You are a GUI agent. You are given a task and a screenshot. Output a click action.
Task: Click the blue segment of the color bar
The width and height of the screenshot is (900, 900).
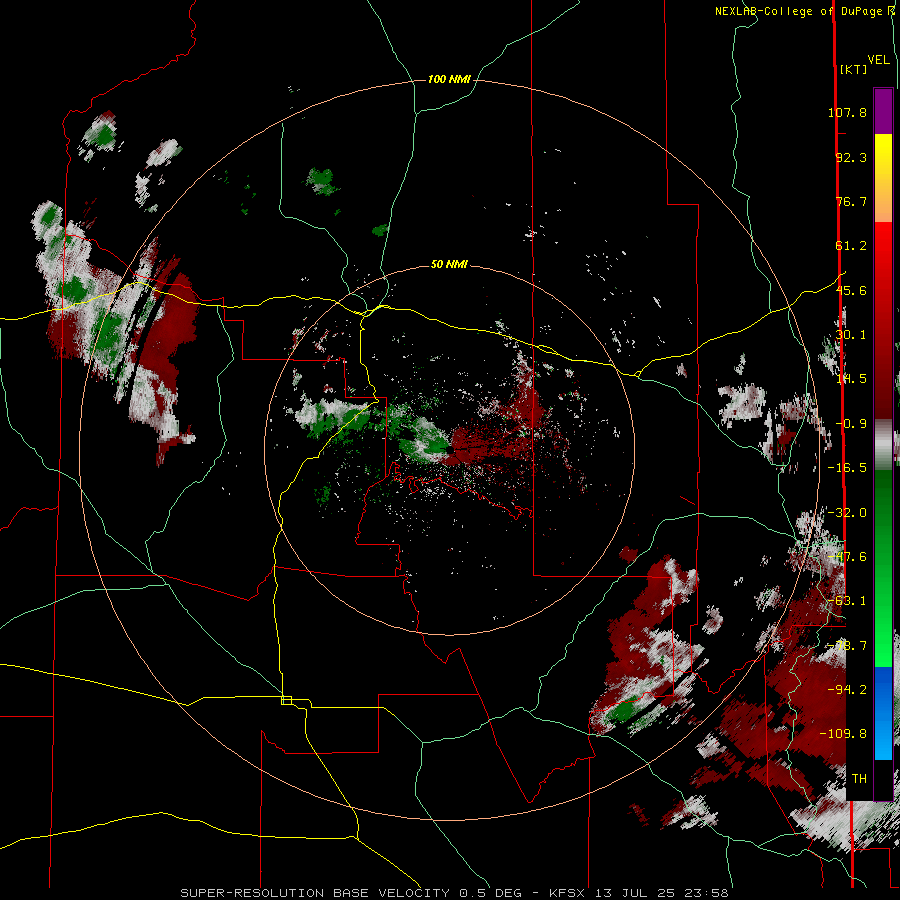(x=883, y=713)
